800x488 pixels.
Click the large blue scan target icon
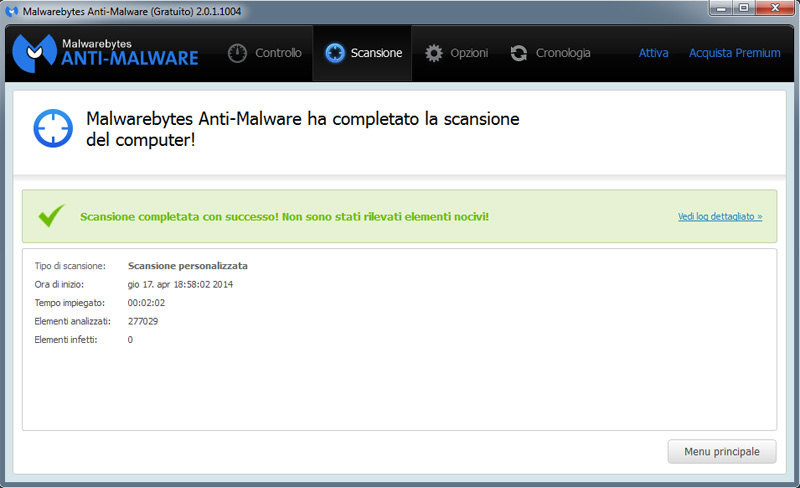[x=53, y=128]
